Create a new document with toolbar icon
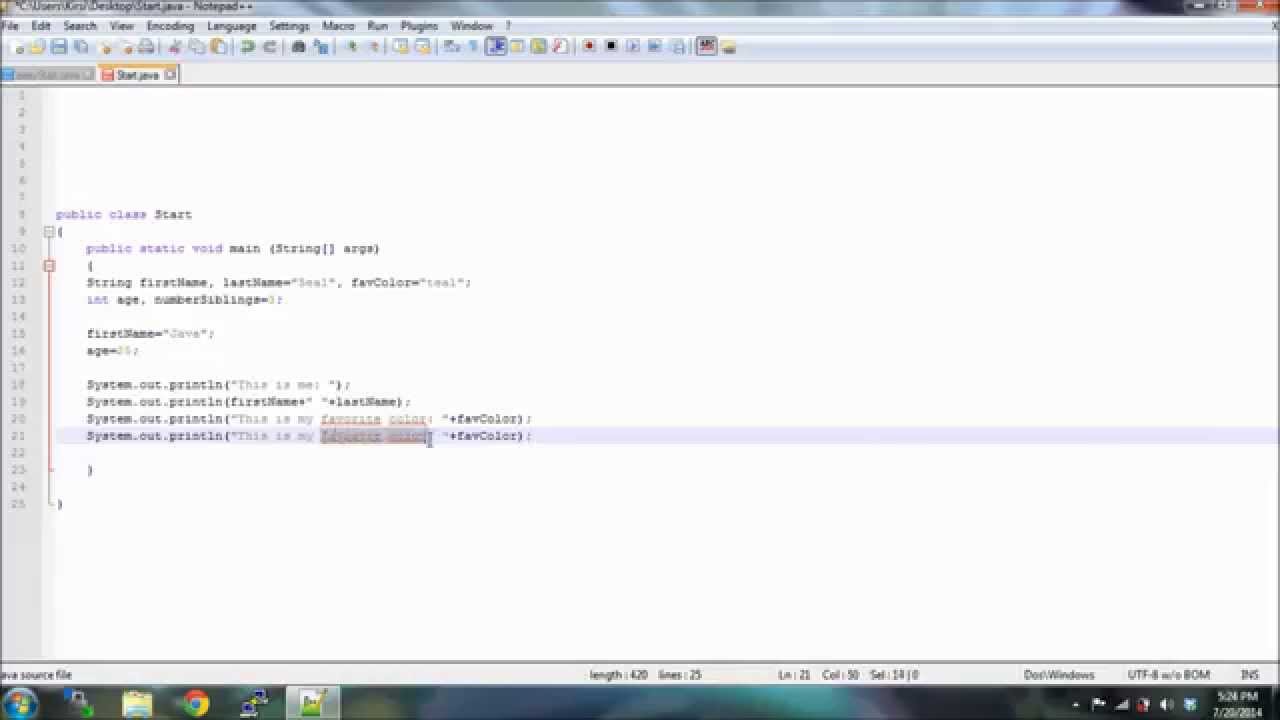 [x=19, y=47]
